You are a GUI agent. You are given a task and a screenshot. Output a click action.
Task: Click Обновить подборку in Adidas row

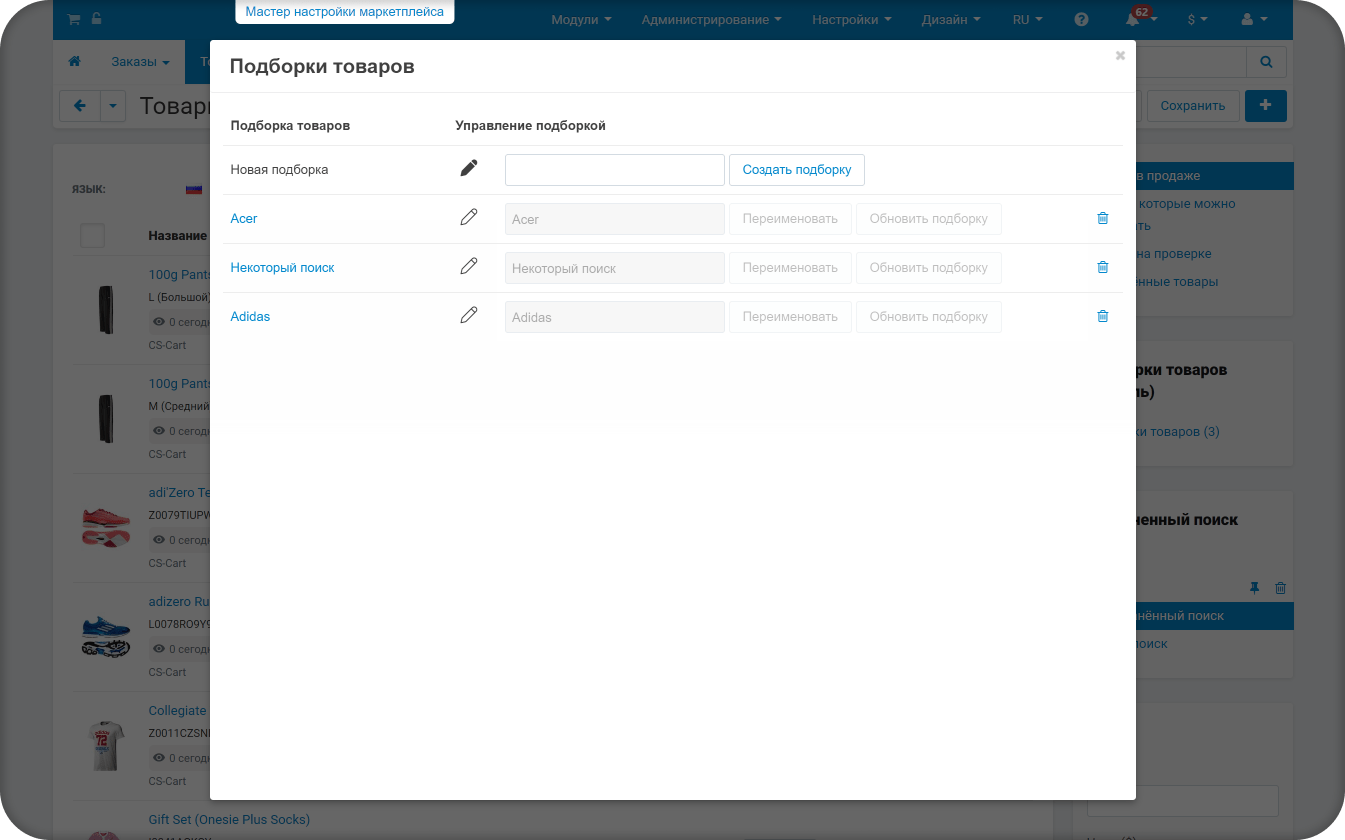pos(928,317)
